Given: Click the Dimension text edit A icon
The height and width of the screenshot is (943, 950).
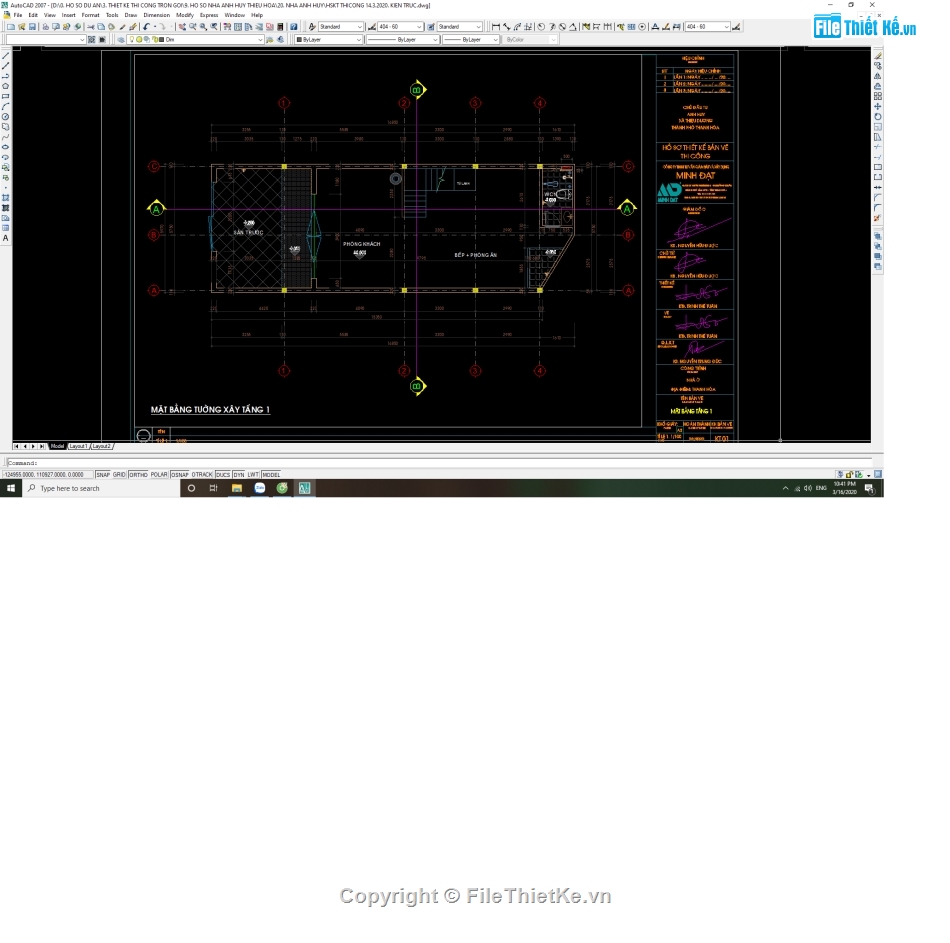Looking at the screenshot, I should 655,27.
